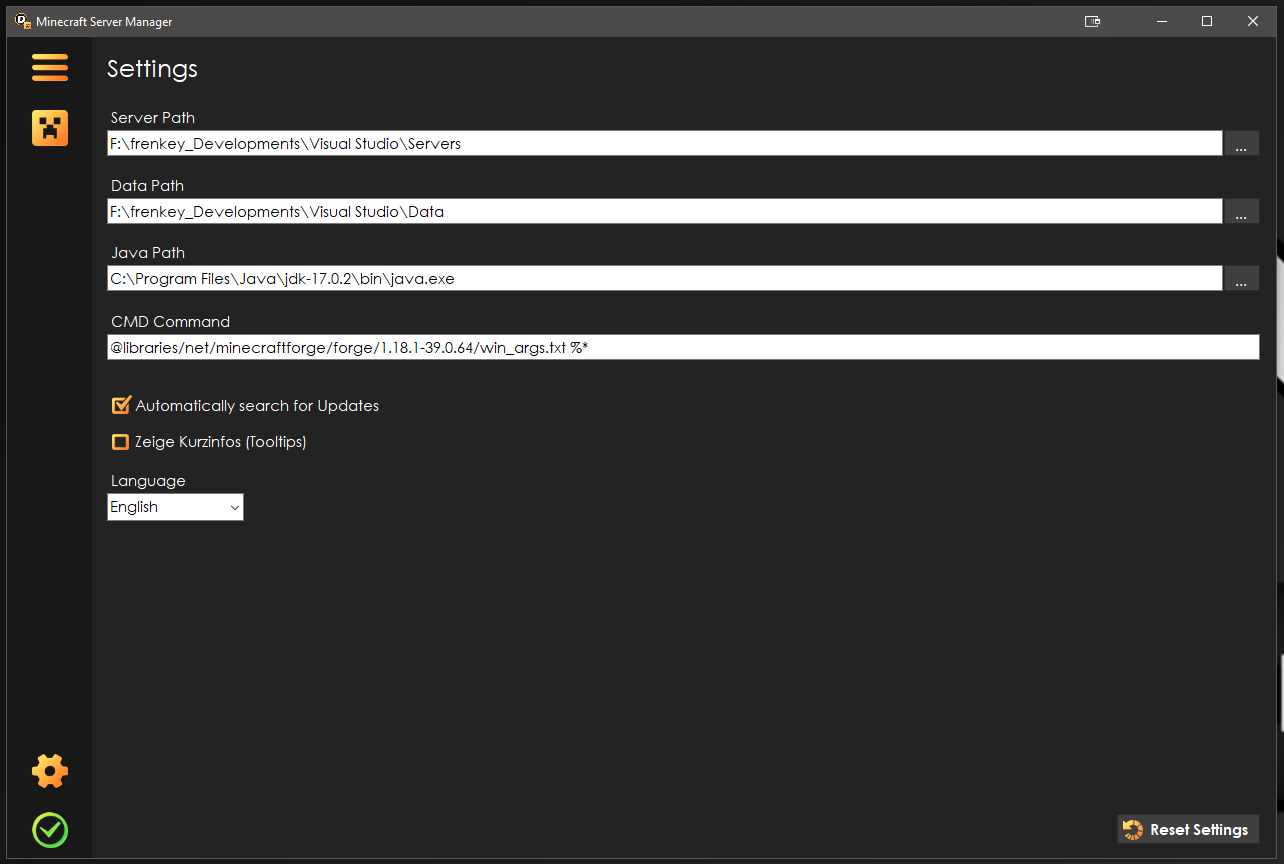
Task: Browse for Data Path using ellipsis button
Action: [x=1241, y=211]
